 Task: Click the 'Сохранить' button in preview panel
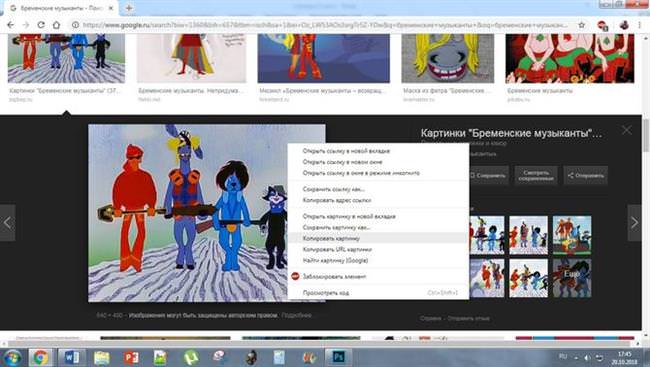pos(488,175)
